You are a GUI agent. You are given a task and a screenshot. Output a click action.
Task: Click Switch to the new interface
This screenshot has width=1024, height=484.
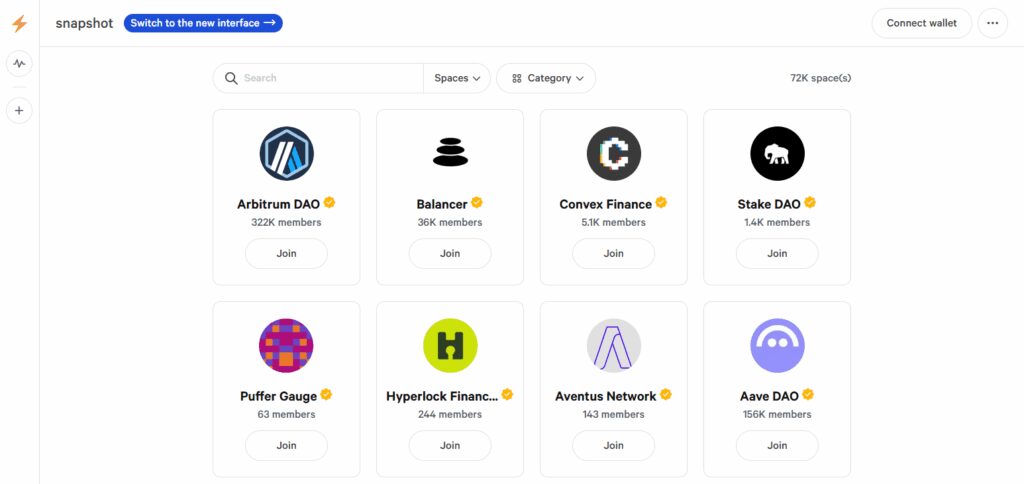(203, 23)
